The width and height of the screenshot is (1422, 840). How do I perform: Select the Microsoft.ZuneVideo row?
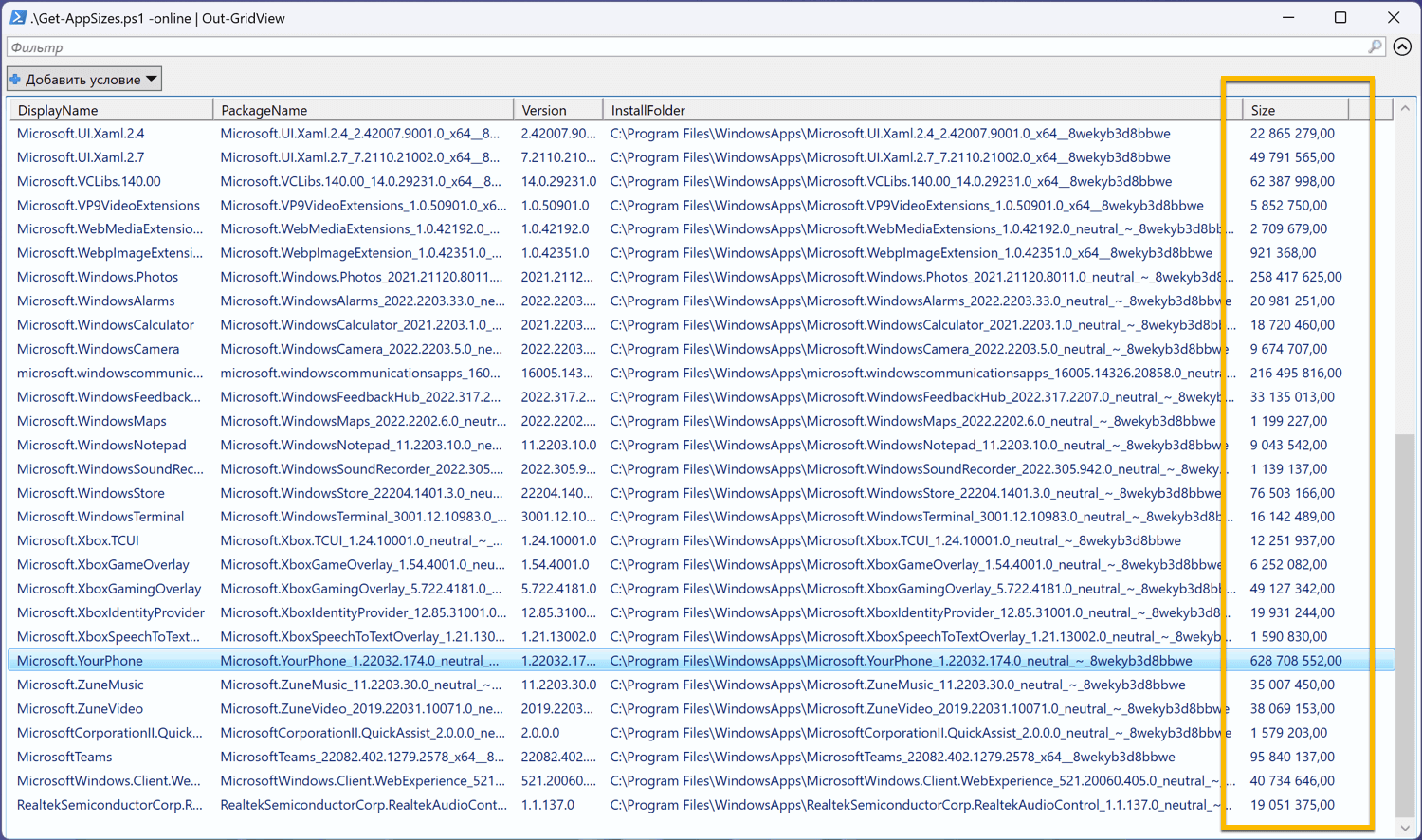[702, 709]
